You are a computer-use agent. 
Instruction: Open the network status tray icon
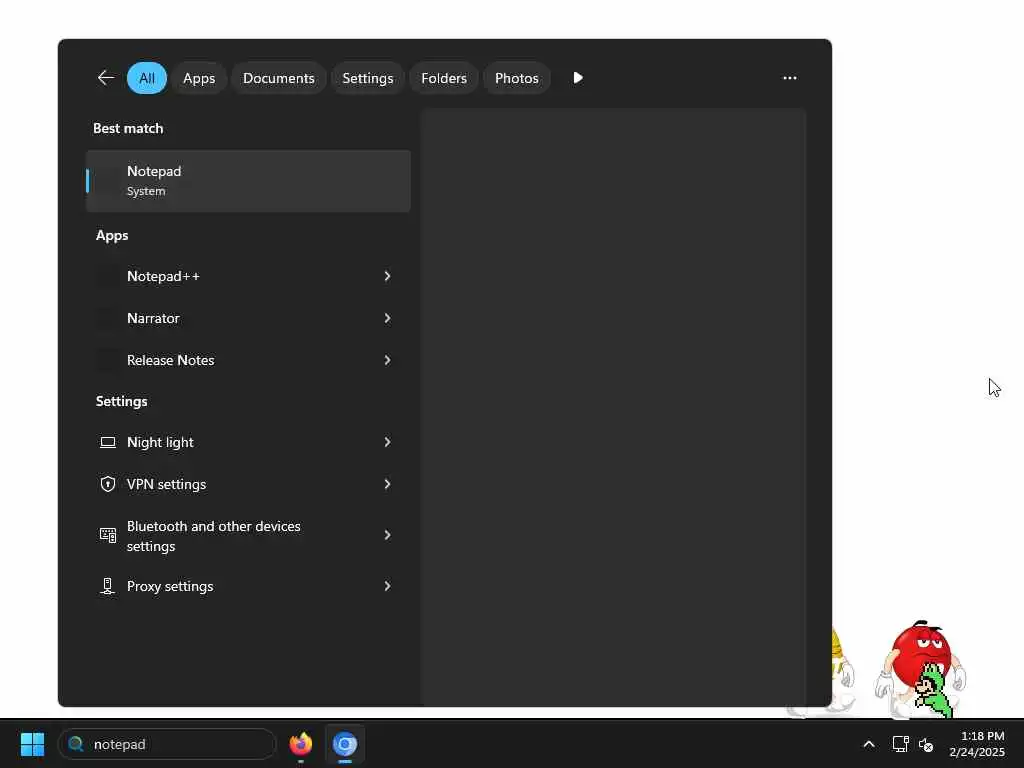coord(900,744)
